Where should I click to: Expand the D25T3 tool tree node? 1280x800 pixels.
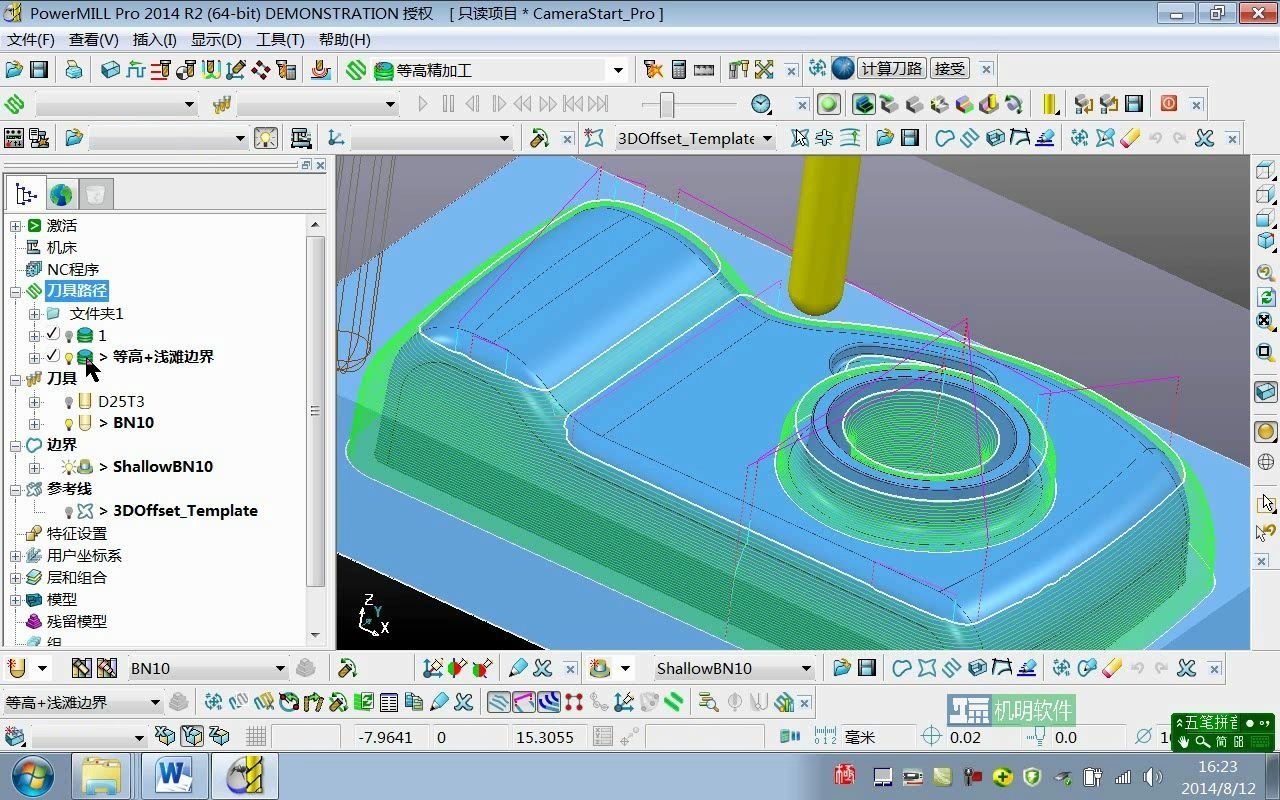pos(33,400)
